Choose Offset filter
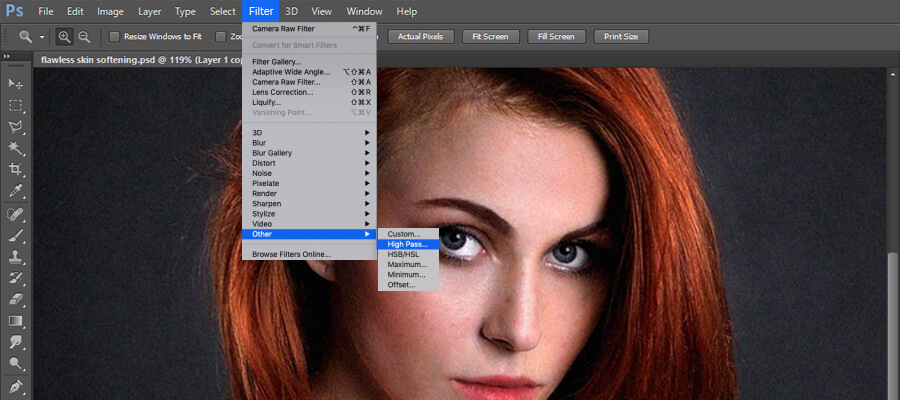Viewport: 900px width, 400px height. tap(408, 285)
